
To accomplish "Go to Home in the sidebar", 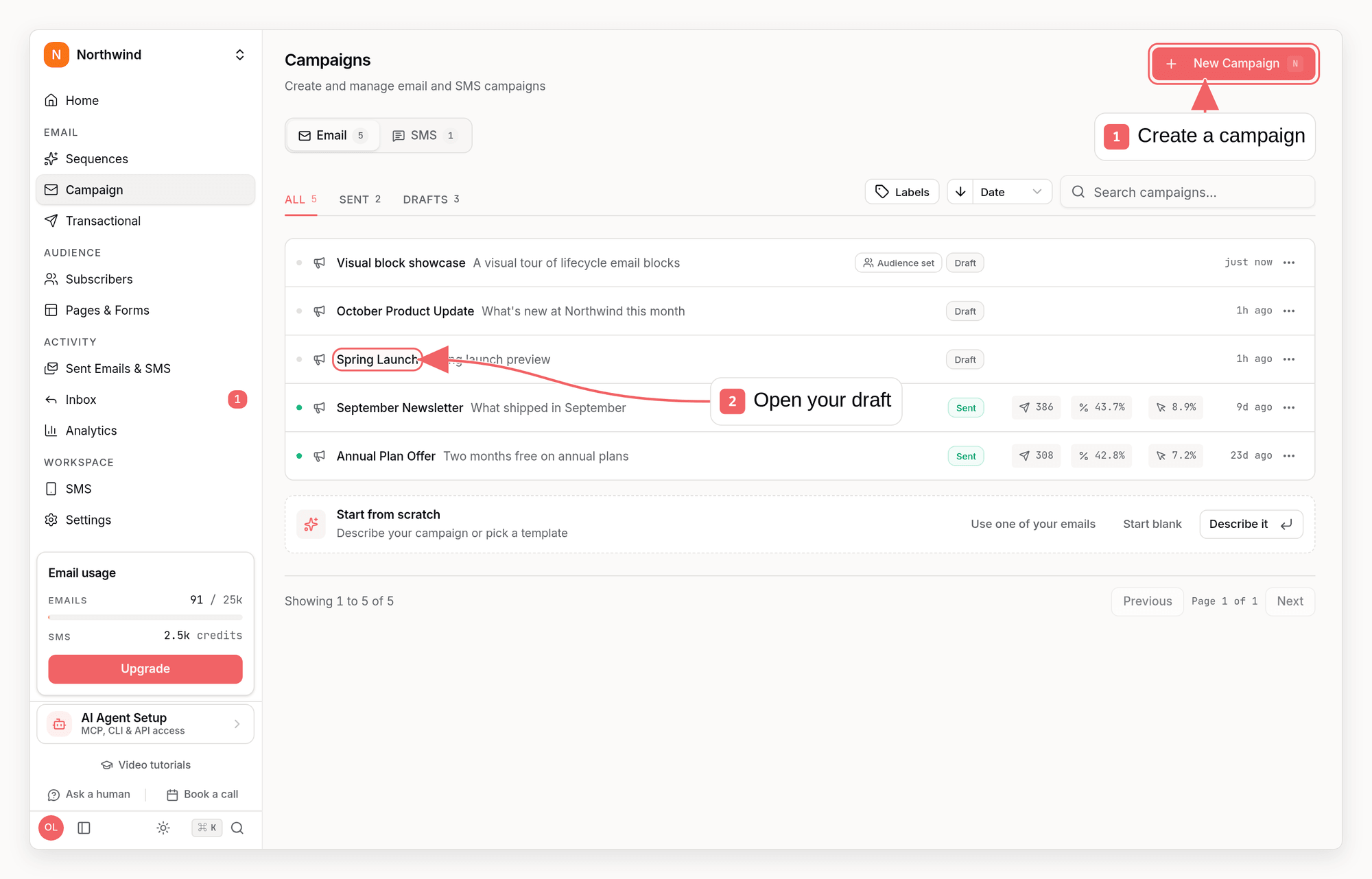I will tap(145, 101).
